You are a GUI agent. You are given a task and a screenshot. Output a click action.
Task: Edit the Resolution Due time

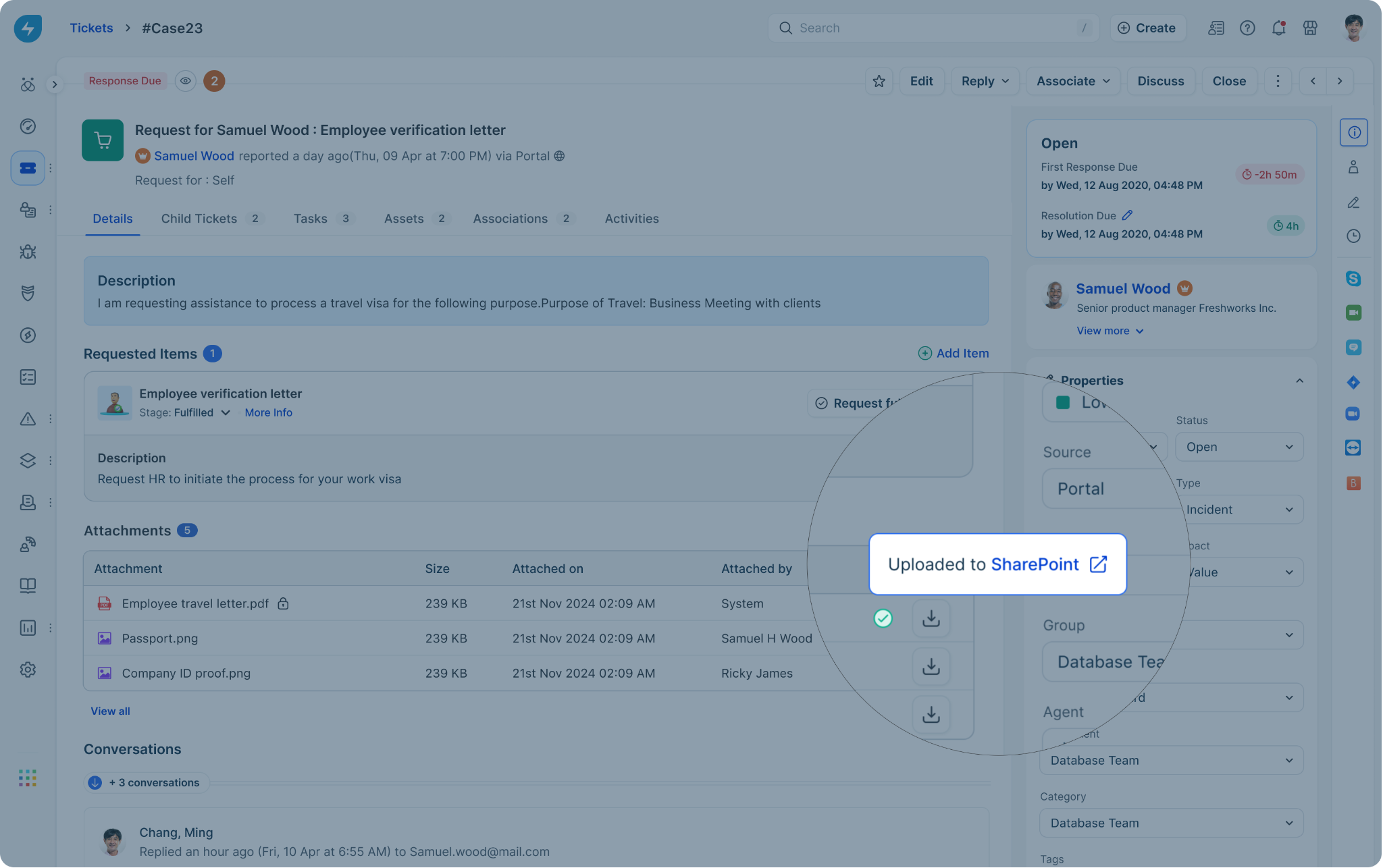(1127, 215)
